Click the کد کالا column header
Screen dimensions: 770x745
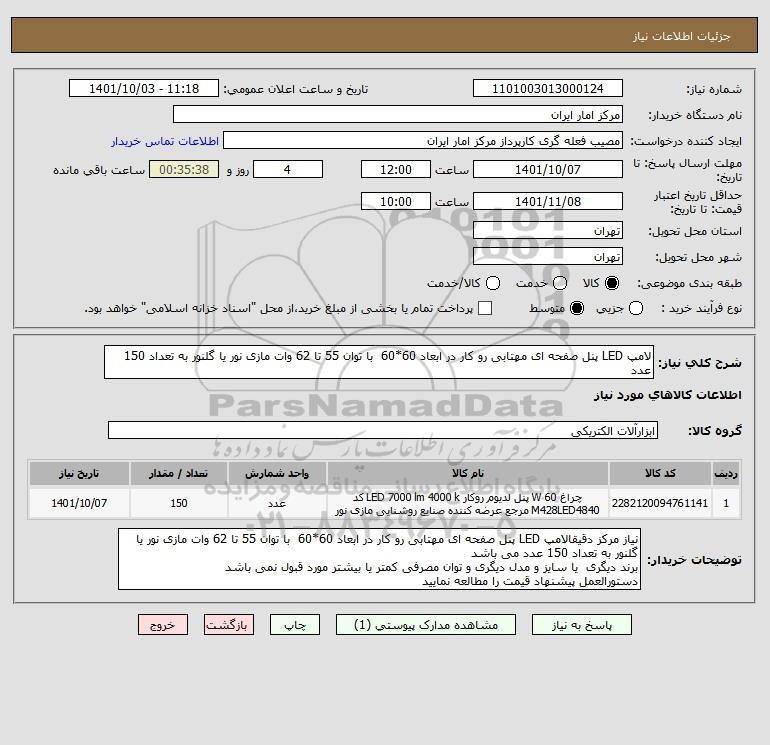coord(660,473)
